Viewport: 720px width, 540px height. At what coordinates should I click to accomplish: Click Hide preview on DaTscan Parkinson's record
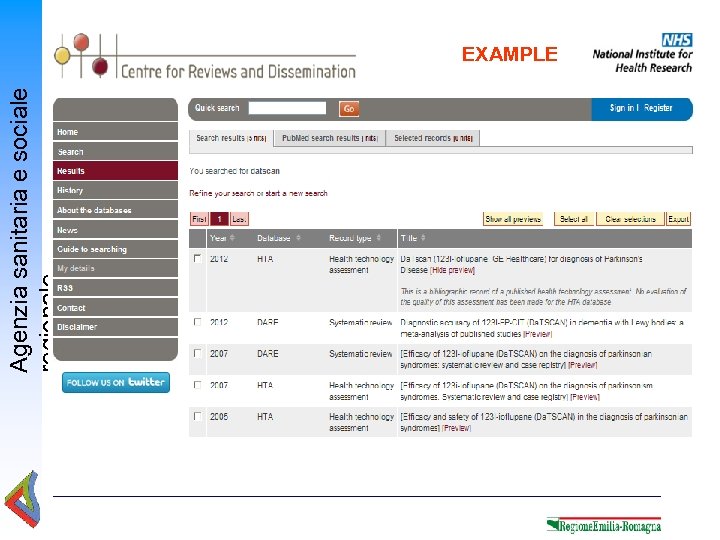[x=452, y=270]
